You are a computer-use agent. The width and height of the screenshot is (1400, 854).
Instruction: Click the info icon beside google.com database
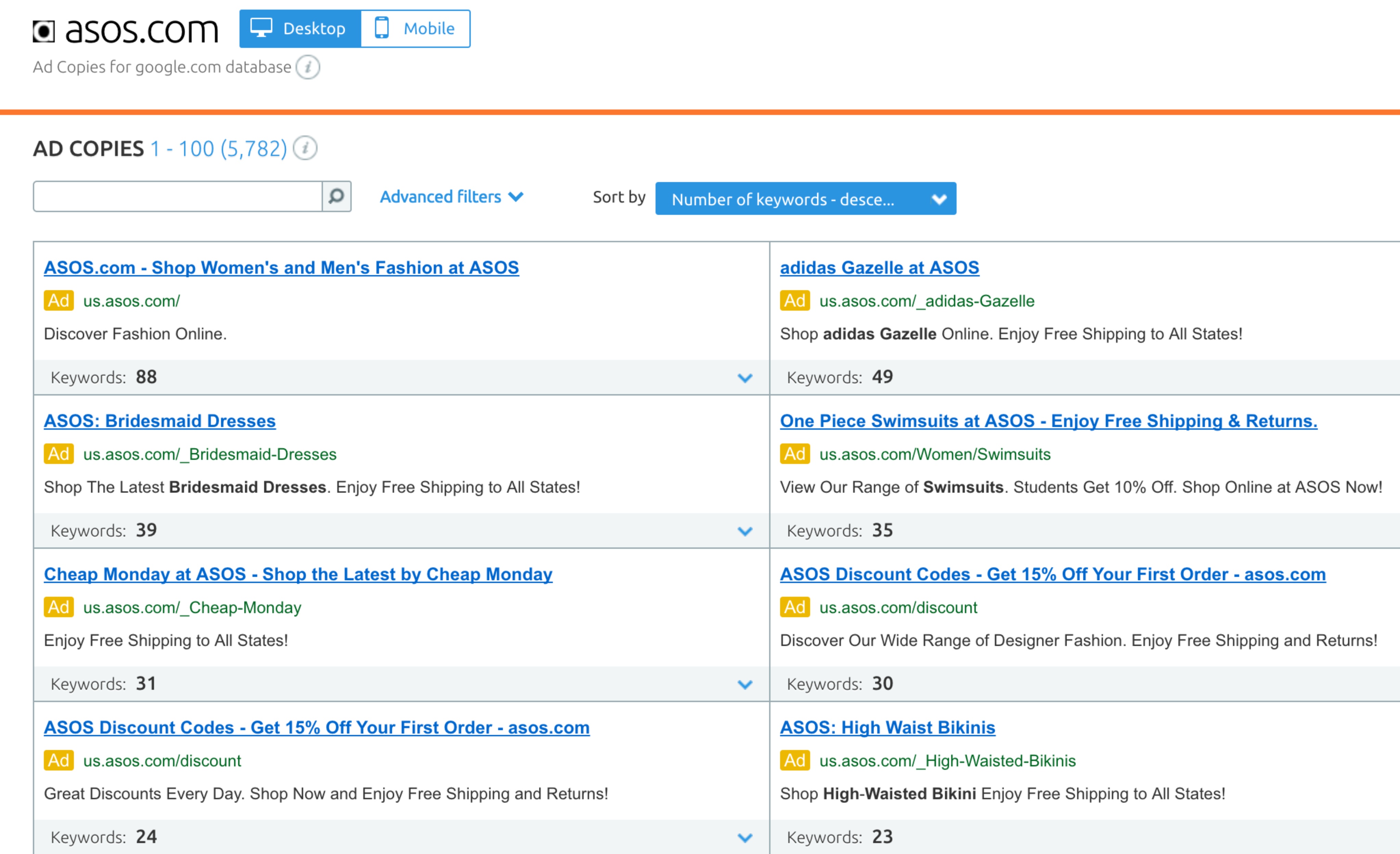pos(308,67)
